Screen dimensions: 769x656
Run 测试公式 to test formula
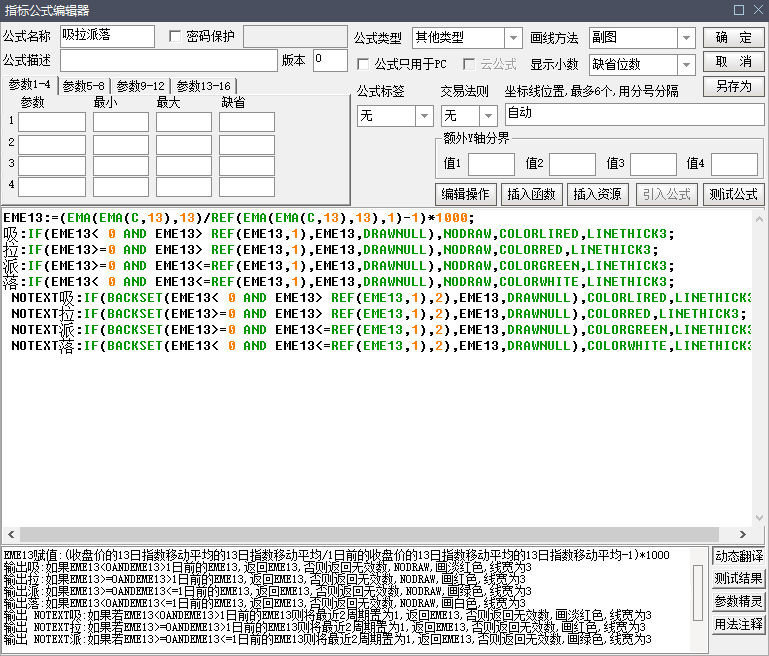pos(733,194)
